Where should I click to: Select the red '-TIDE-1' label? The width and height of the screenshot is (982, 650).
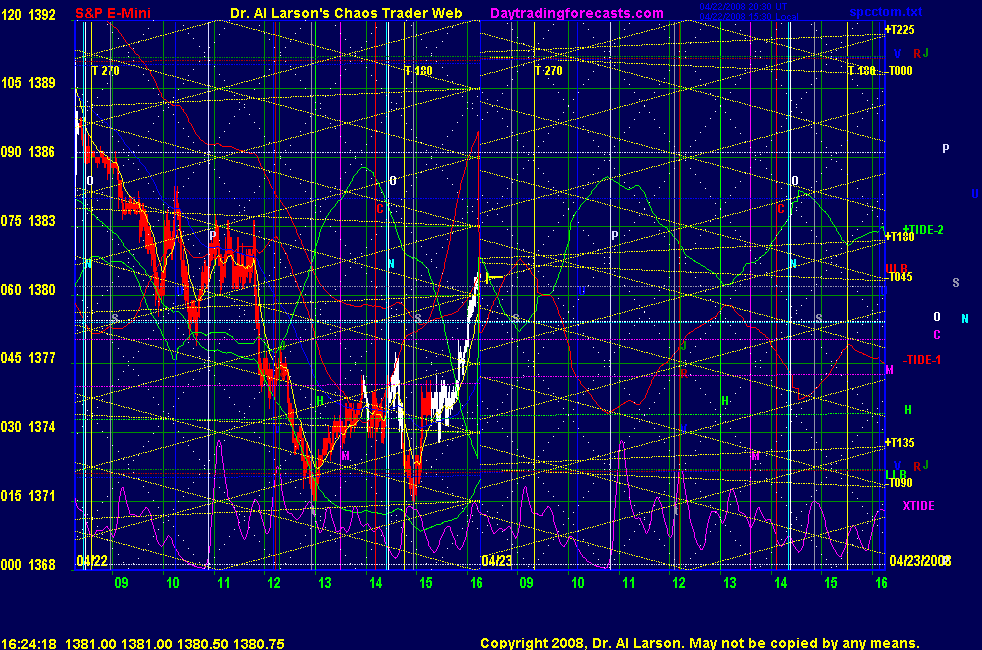922,360
